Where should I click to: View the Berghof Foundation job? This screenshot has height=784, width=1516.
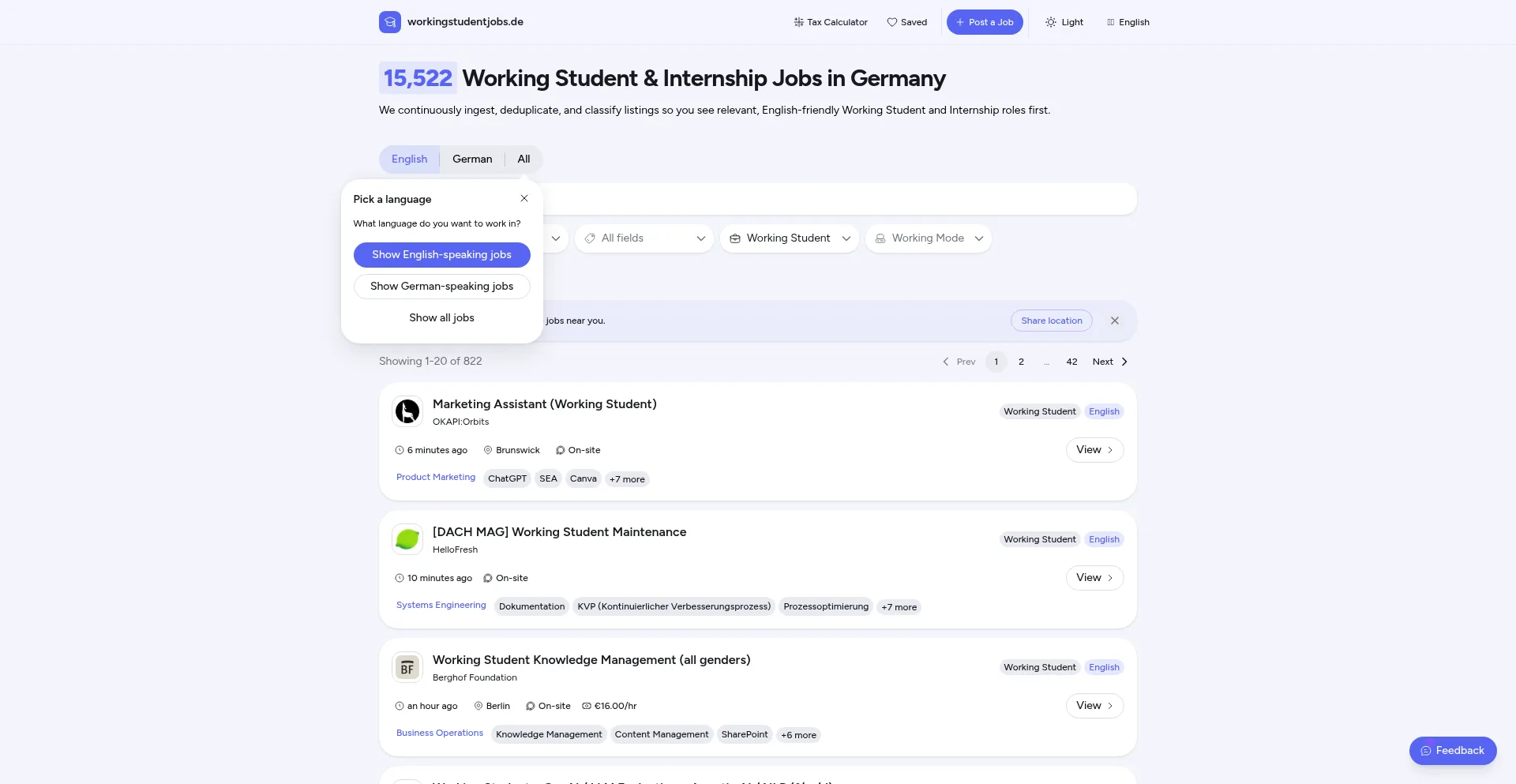1094,706
